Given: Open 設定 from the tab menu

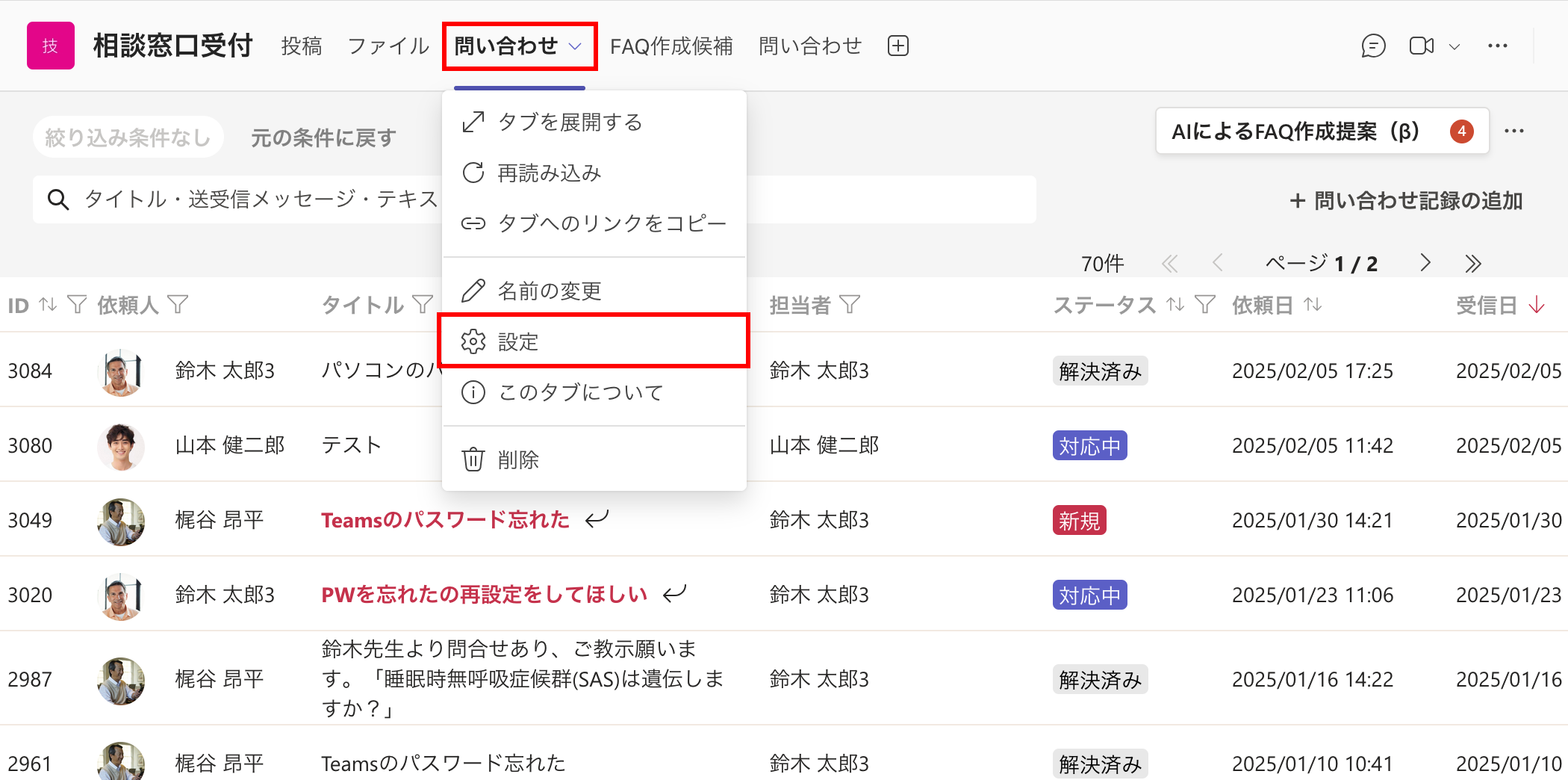Looking at the screenshot, I should pos(594,341).
